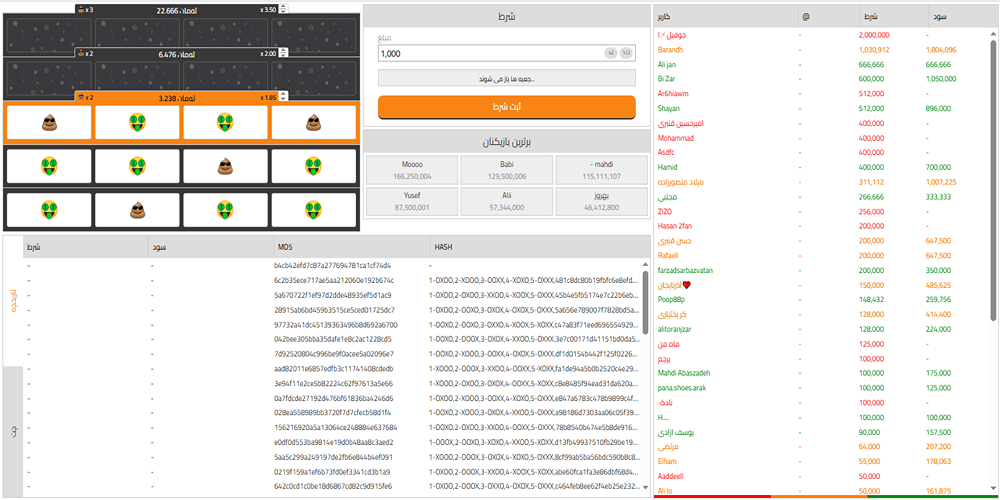Click user pana.shoes.arak in players list
This screenshot has width=1000, height=500.
[x=682, y=388]
